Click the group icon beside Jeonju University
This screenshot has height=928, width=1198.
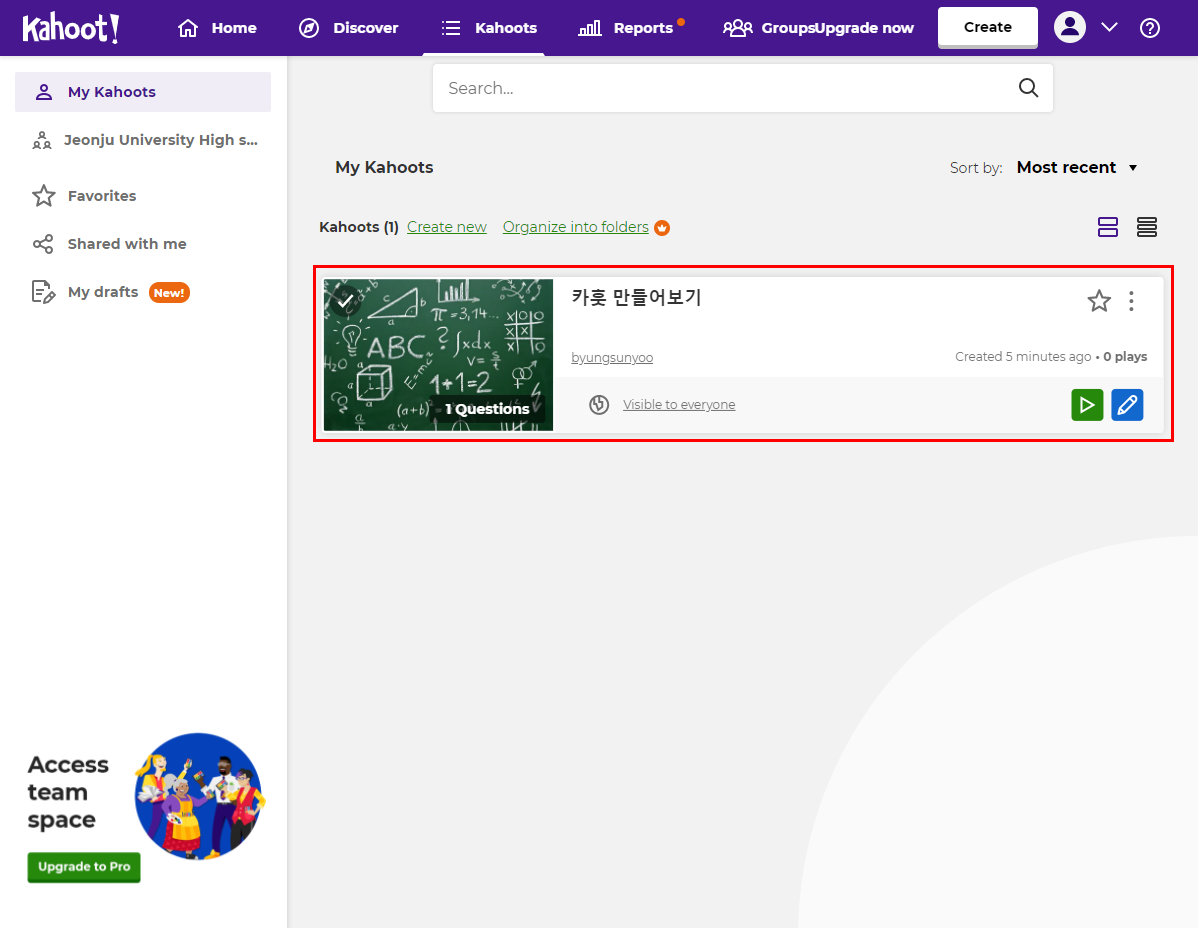(42, 141)
